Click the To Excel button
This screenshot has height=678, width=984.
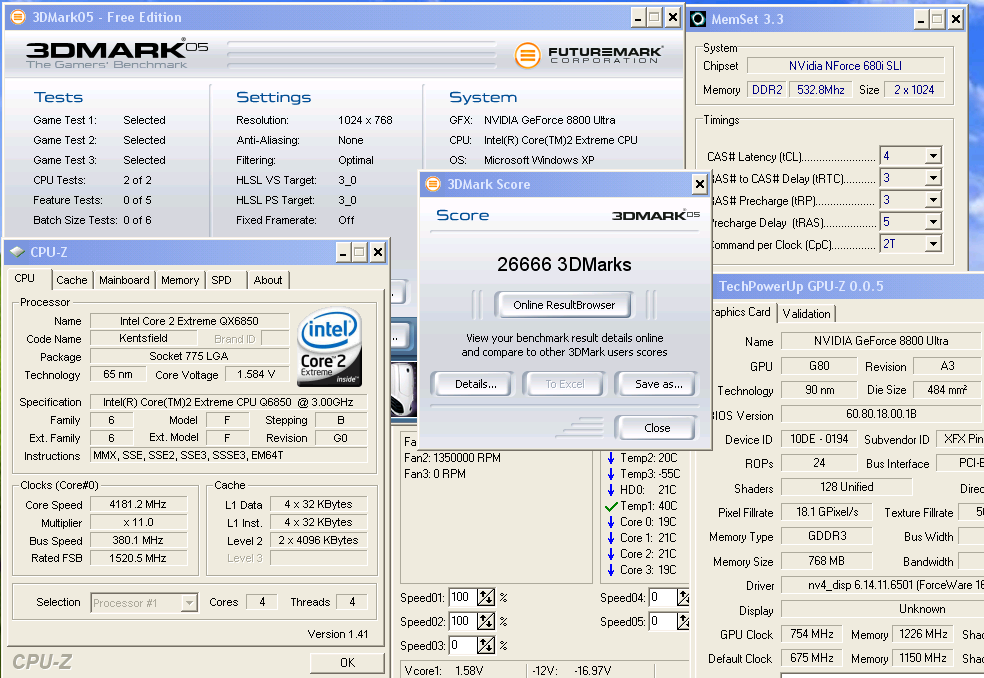(564, 384)
